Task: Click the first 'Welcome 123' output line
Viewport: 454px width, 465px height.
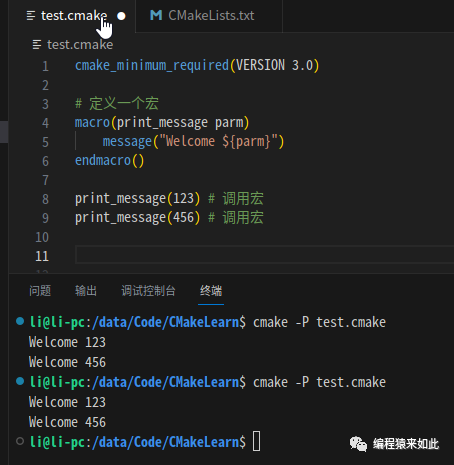Action: [x=67, y=342]
